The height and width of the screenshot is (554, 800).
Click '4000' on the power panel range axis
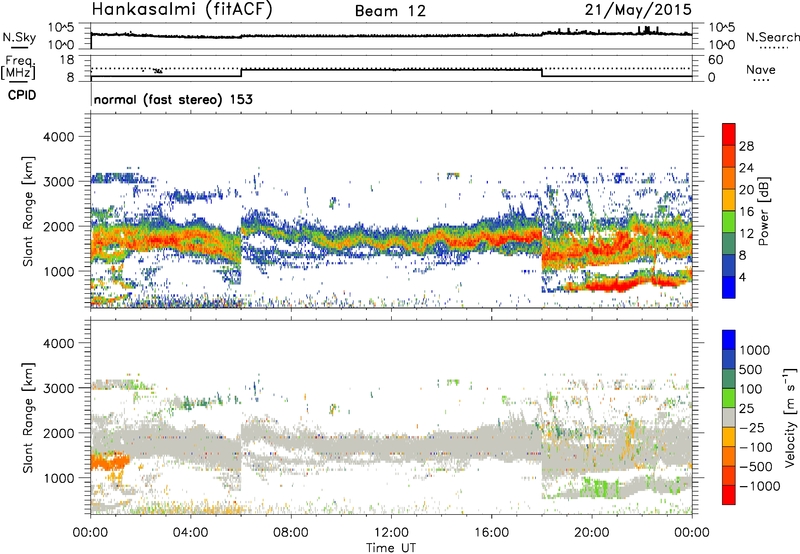click(58, 137)
